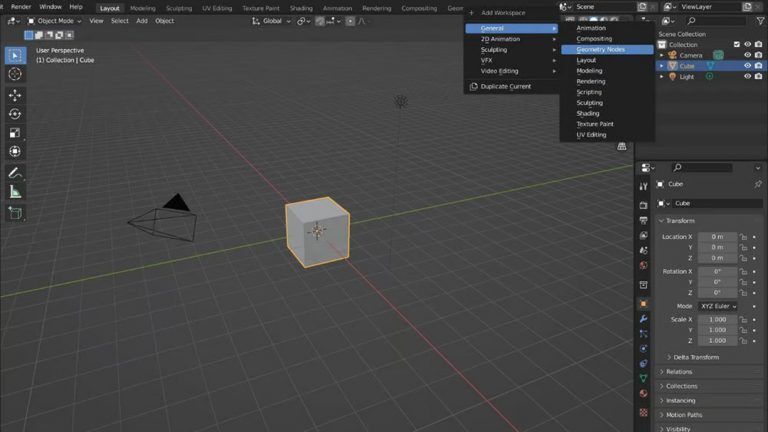Open the Physics properties tab
The image size is (768, 432).
point(644,349)
